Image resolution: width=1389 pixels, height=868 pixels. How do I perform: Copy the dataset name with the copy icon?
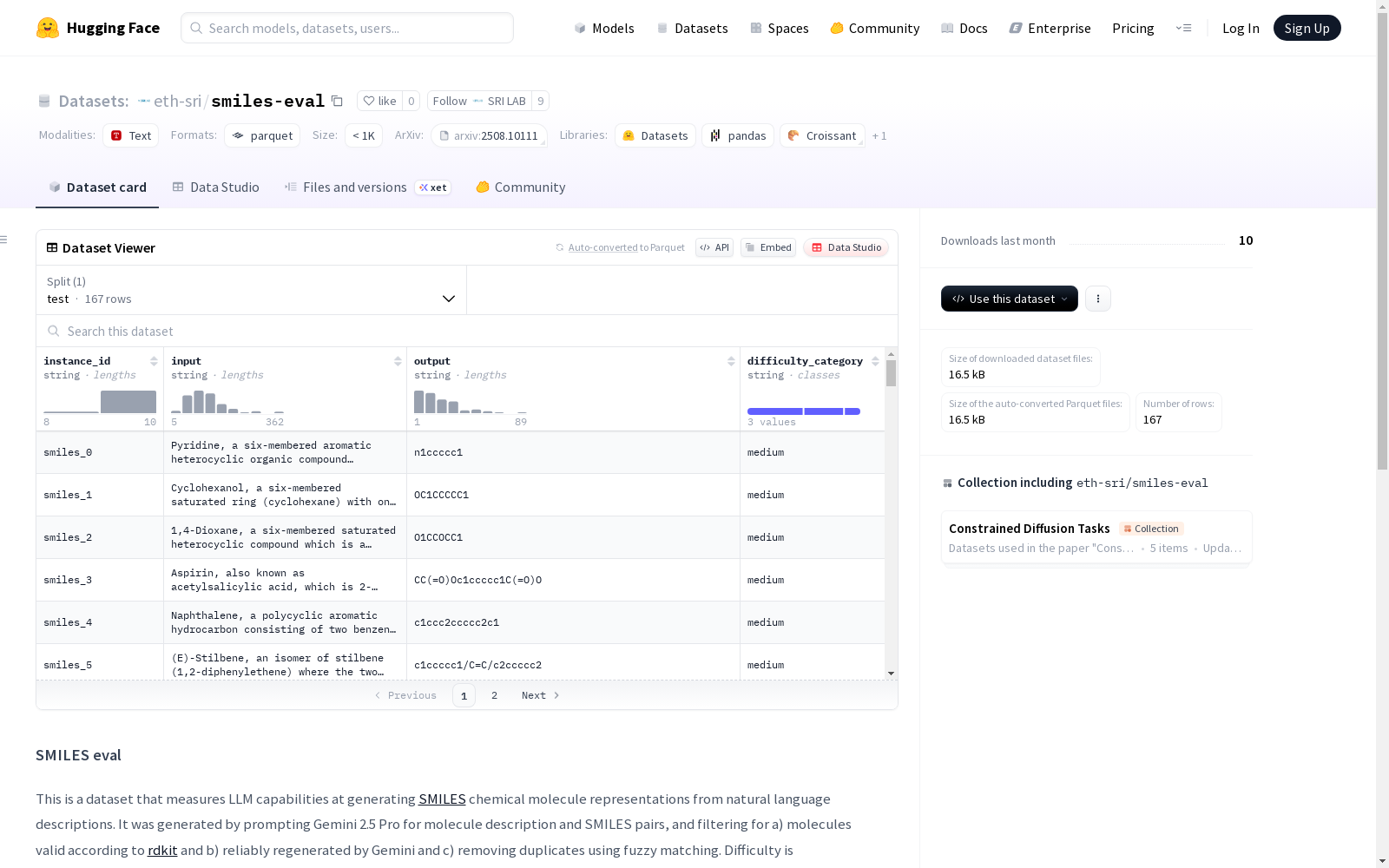click(x=337, y=102)
